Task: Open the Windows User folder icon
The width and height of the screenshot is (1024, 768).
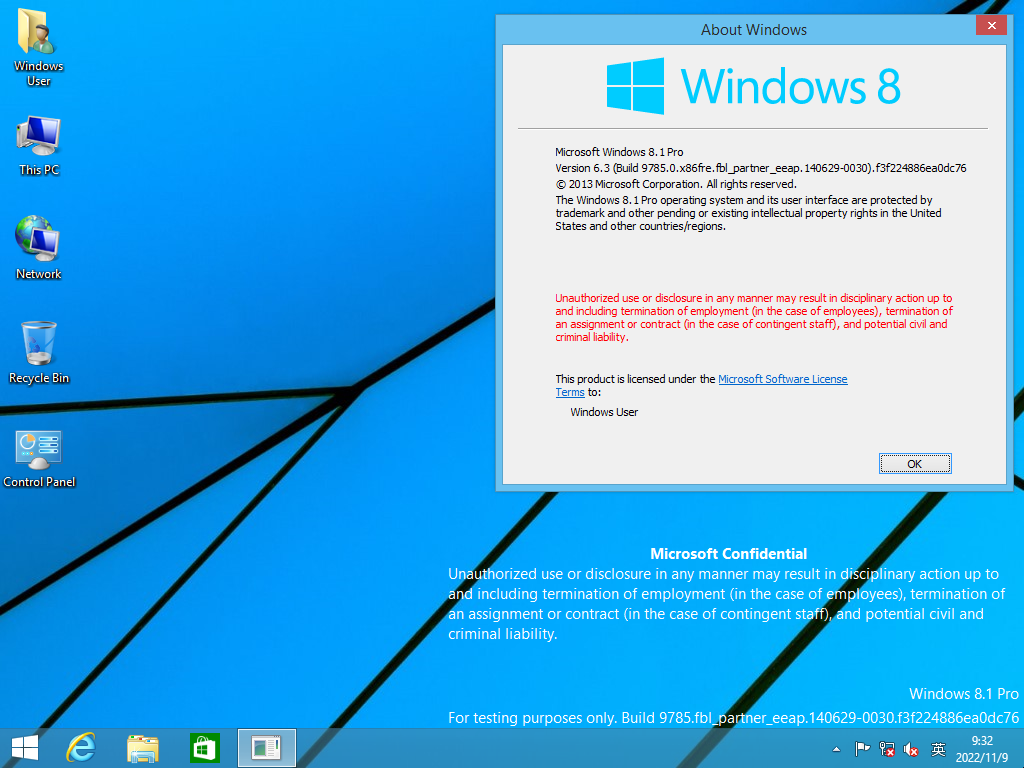Action: click(x=39, y=47)
